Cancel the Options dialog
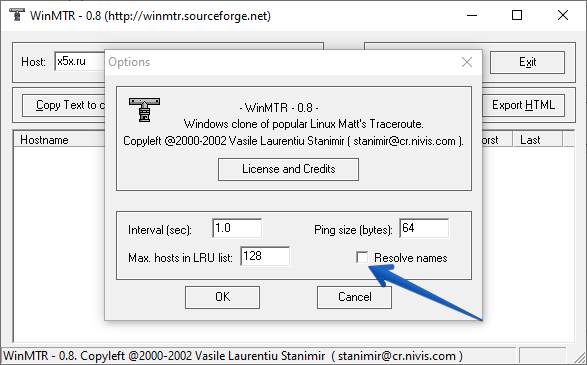This screenshot has height=365, width=587. (x=355, y=297)
